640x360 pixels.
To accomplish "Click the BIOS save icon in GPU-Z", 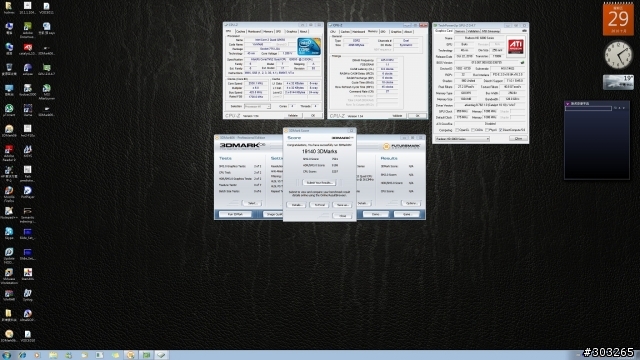I will (522, 62).
